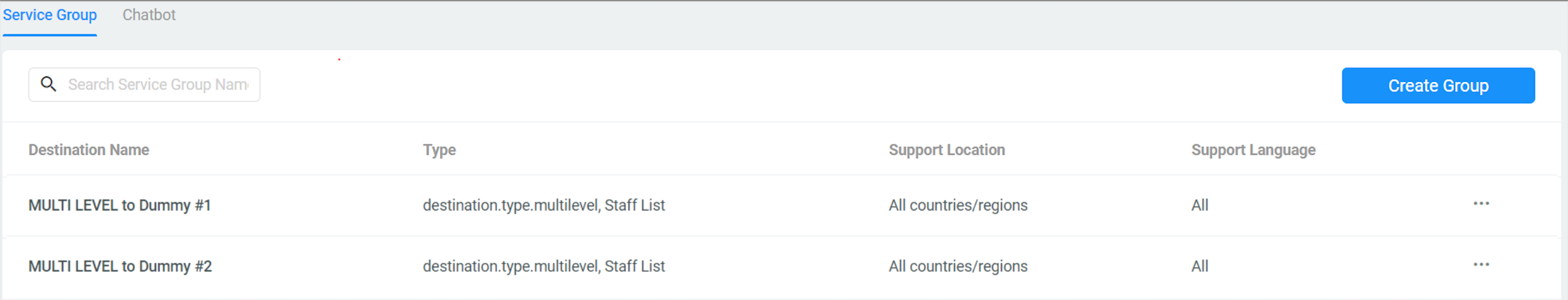The width and height of the screenshot is (1568, 300).
Task: Click the Type column header
Action: coord(439,150)
